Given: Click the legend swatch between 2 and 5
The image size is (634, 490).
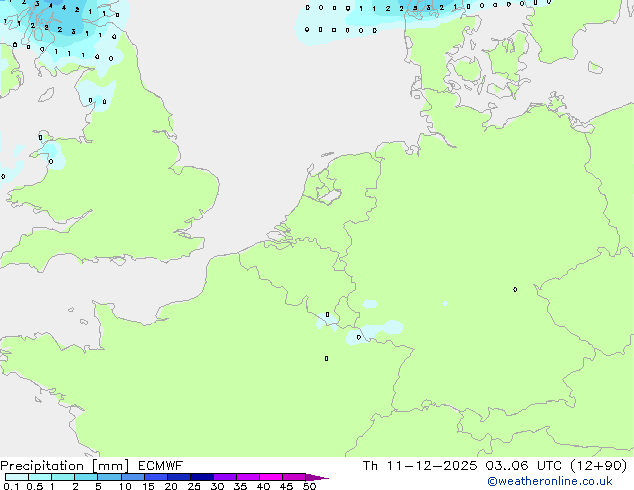Looking at the screenshot, I should [x=86, y=477].
